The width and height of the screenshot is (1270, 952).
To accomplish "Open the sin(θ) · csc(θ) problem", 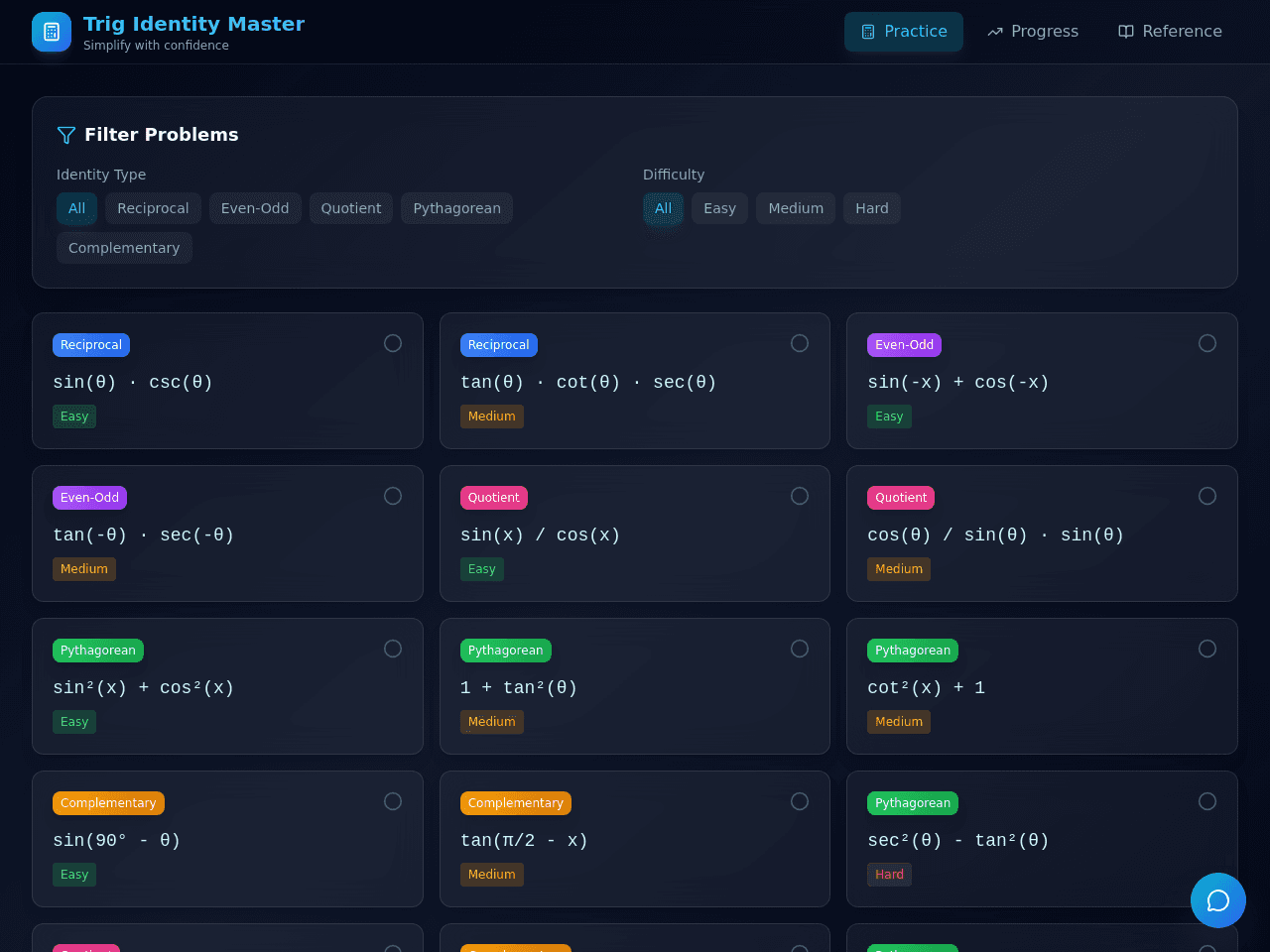I will pos(227,381).
